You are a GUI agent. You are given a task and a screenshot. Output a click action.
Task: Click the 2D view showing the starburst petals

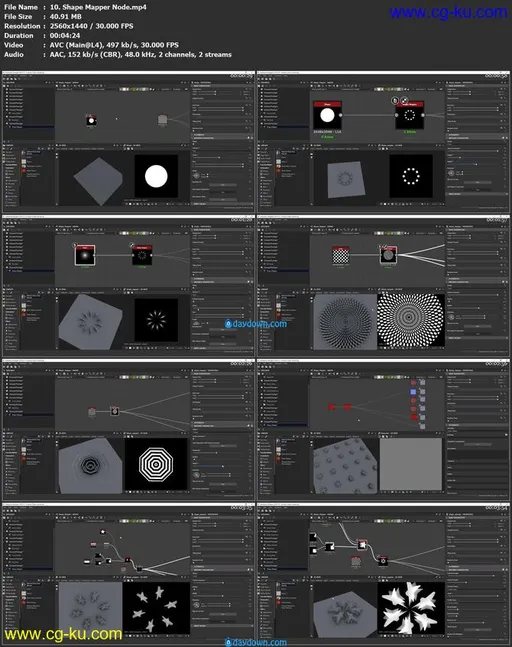coord(156,320)
